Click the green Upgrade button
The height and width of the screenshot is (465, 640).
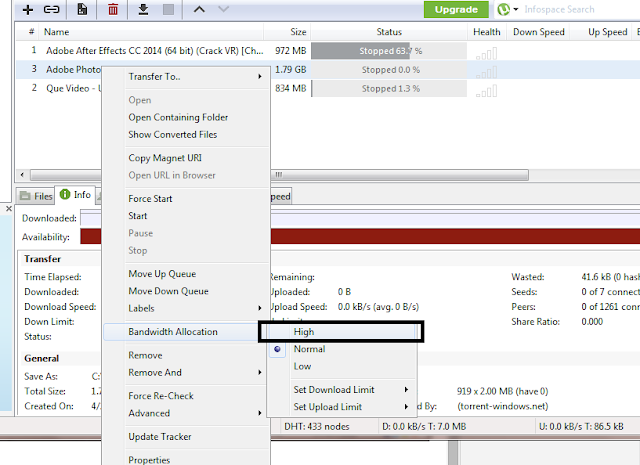pos(456,9)
